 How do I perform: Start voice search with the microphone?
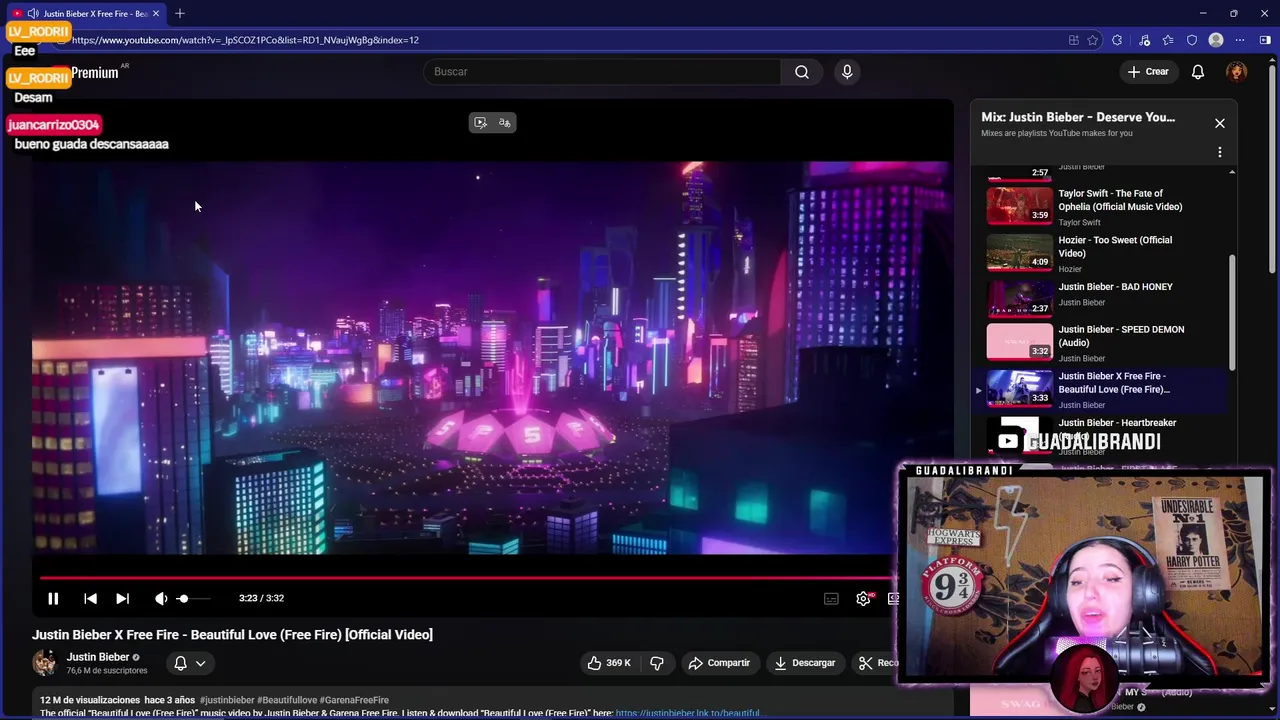pyautogui.click(x=847, y=72)
